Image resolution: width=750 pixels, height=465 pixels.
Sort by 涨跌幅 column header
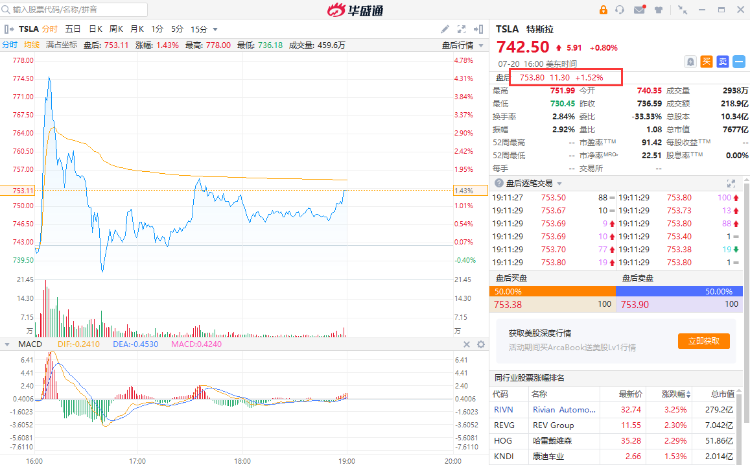(x=675, y=394)
